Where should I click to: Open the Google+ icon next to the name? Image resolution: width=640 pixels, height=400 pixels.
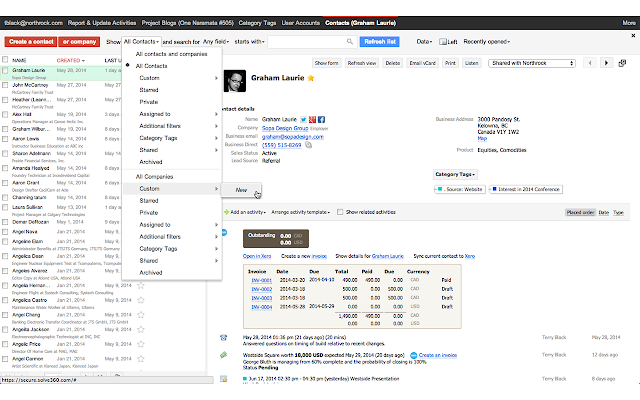[312, 120]
